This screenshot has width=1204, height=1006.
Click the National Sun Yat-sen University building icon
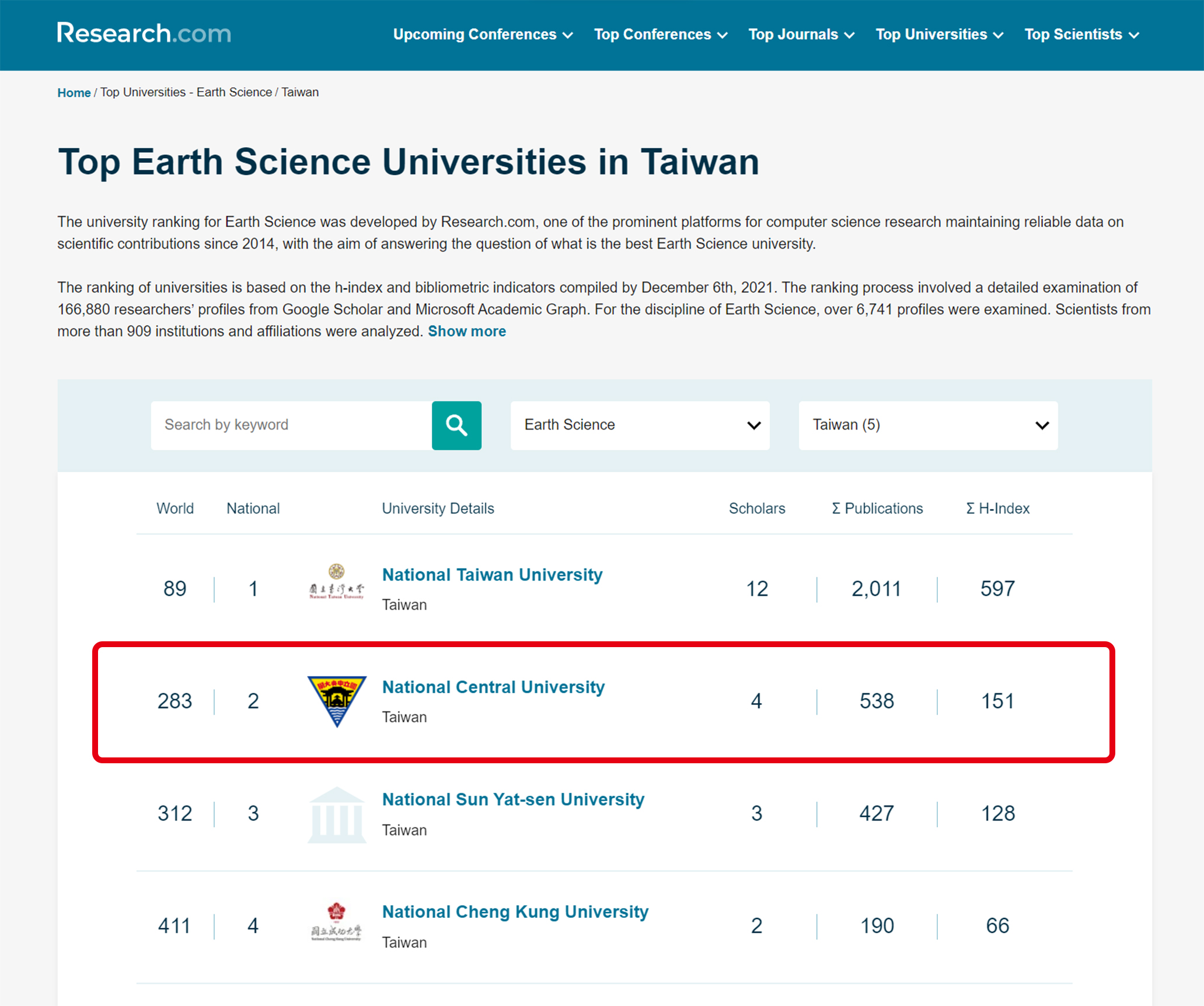tap(337, 815)
